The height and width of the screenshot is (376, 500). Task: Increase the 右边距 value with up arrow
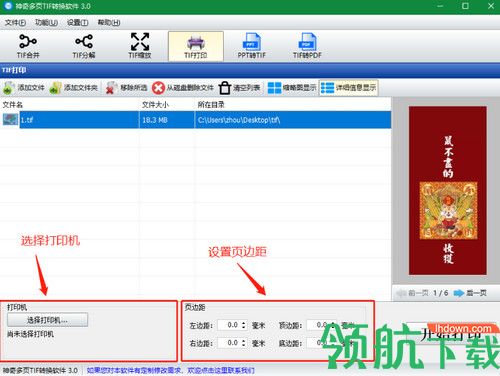[x=244, y=341]
